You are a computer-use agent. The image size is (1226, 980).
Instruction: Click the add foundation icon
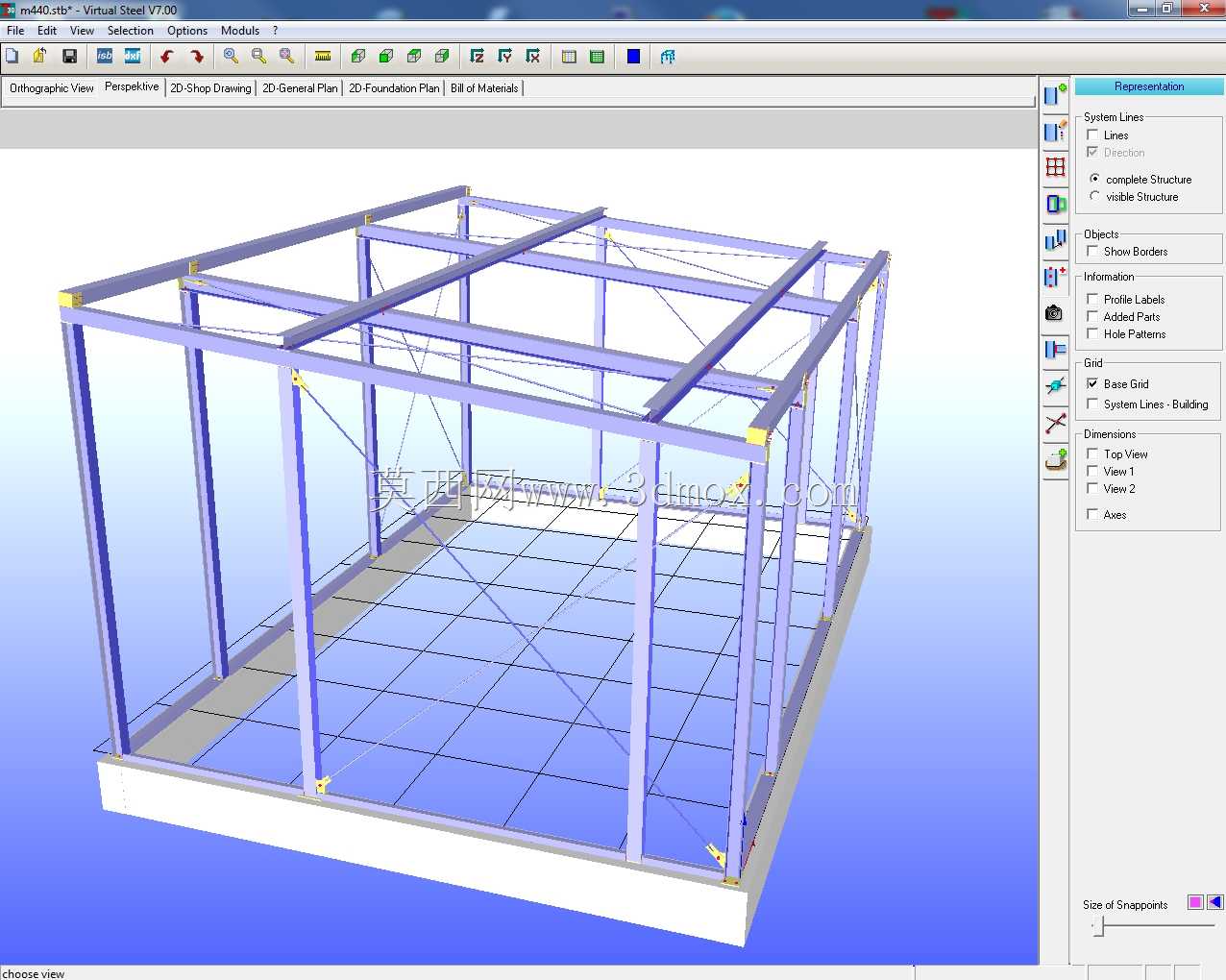tap(1055, 460)
